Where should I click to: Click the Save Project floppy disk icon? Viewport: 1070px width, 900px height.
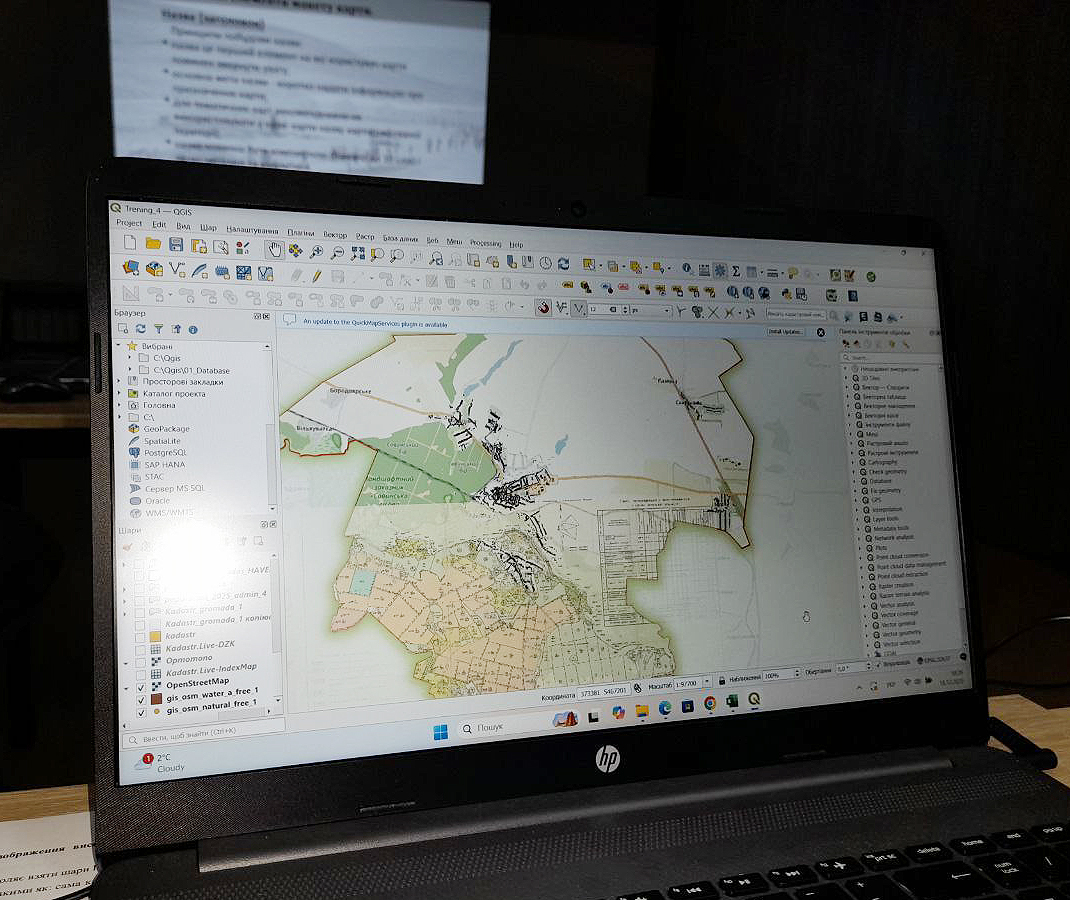(x=176, y=244)
